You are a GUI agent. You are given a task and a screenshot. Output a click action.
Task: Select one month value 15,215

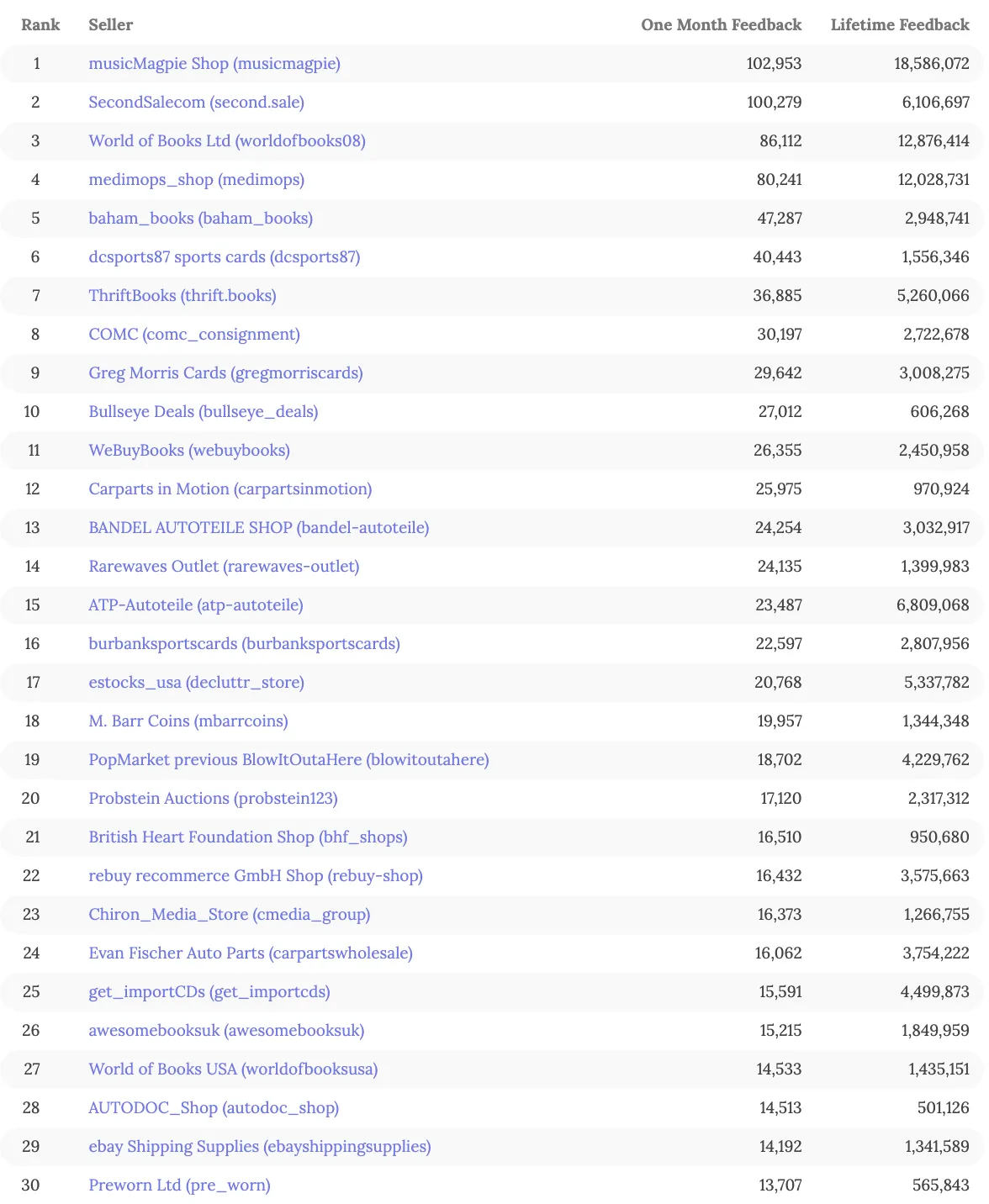tap(780, 1031)
